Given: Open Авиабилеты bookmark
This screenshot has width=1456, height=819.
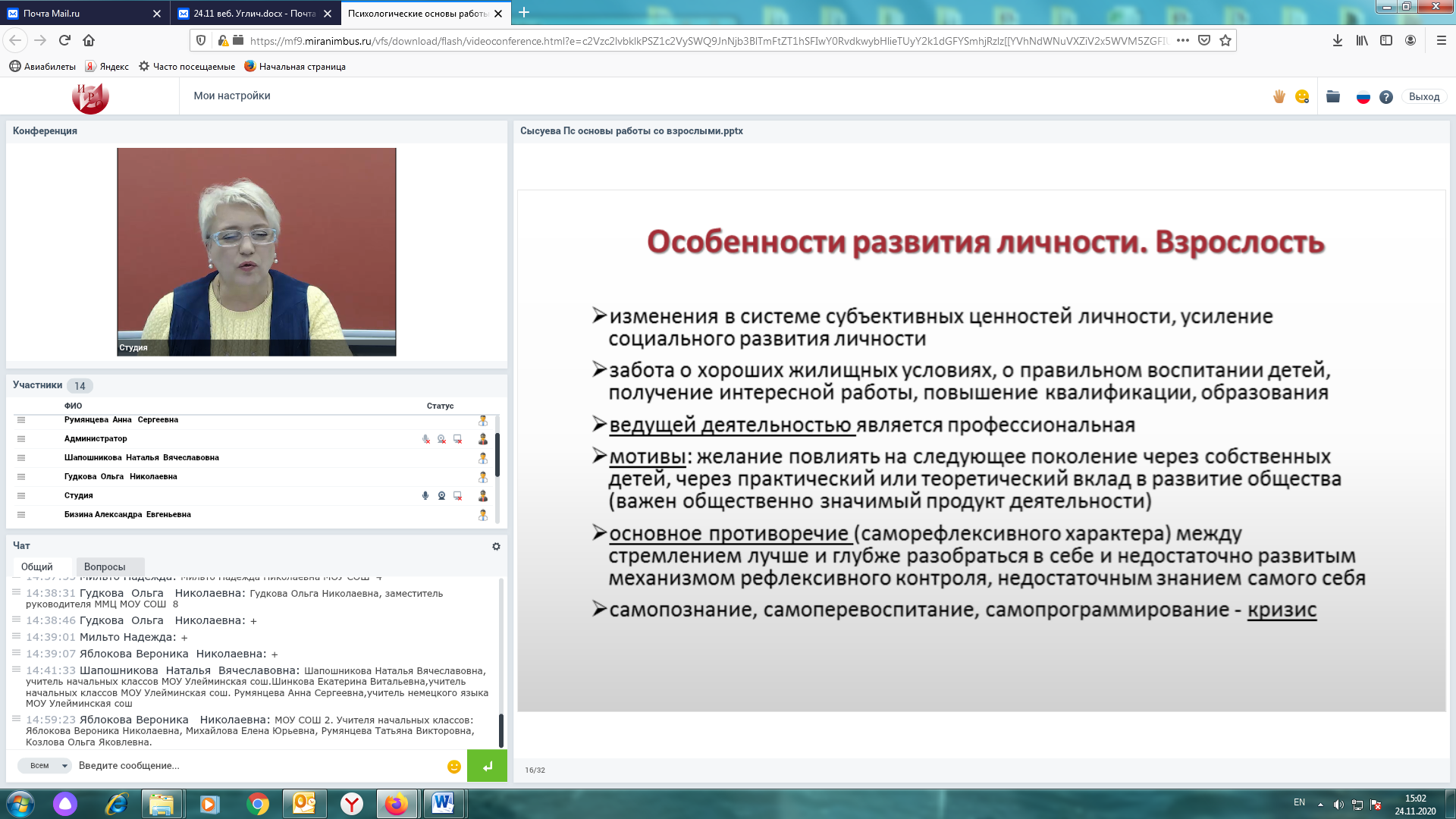Looking at the screenshot, I should coord(42,67).
